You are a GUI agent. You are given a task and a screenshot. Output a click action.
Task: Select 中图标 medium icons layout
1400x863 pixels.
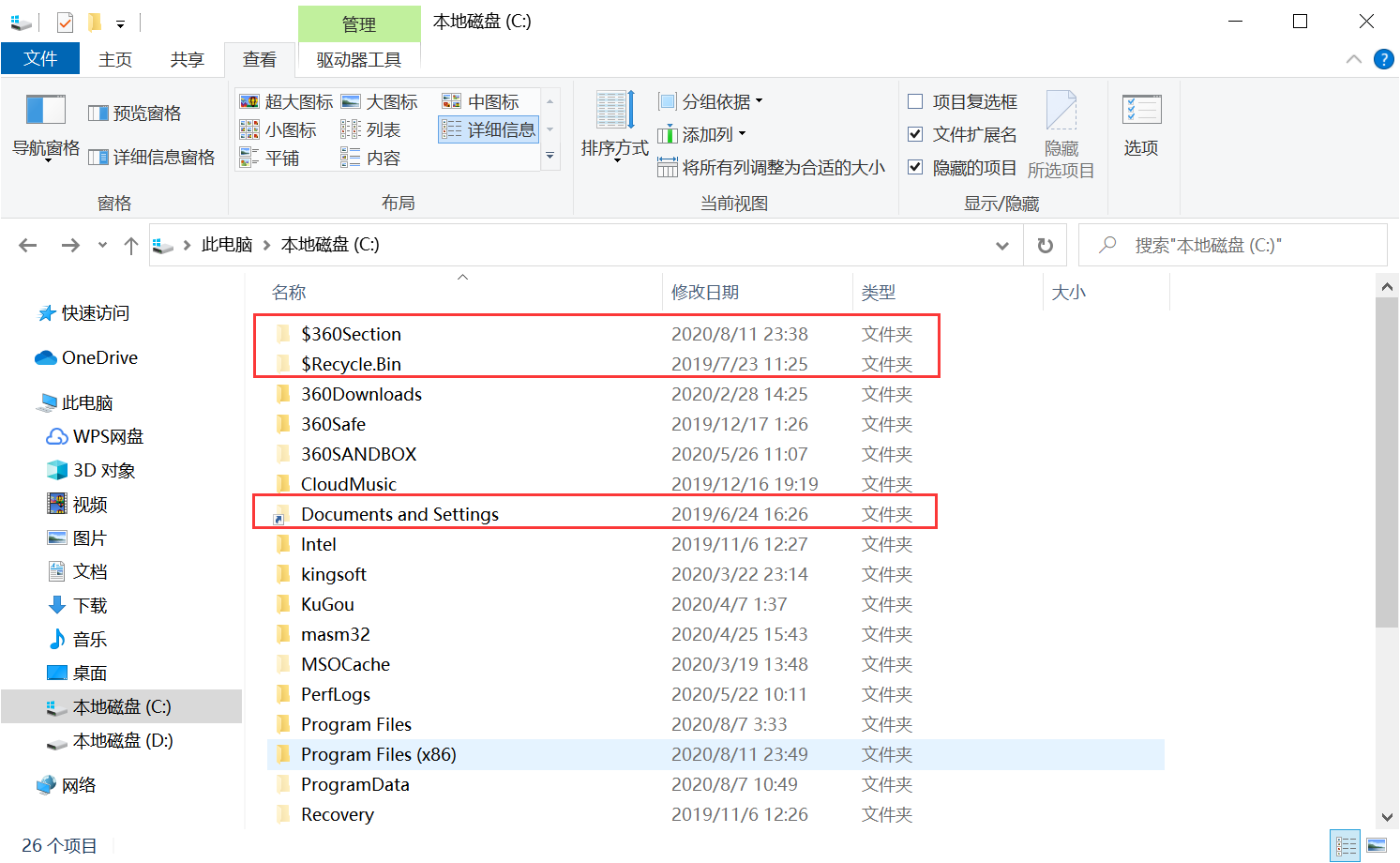click(481, 101)
